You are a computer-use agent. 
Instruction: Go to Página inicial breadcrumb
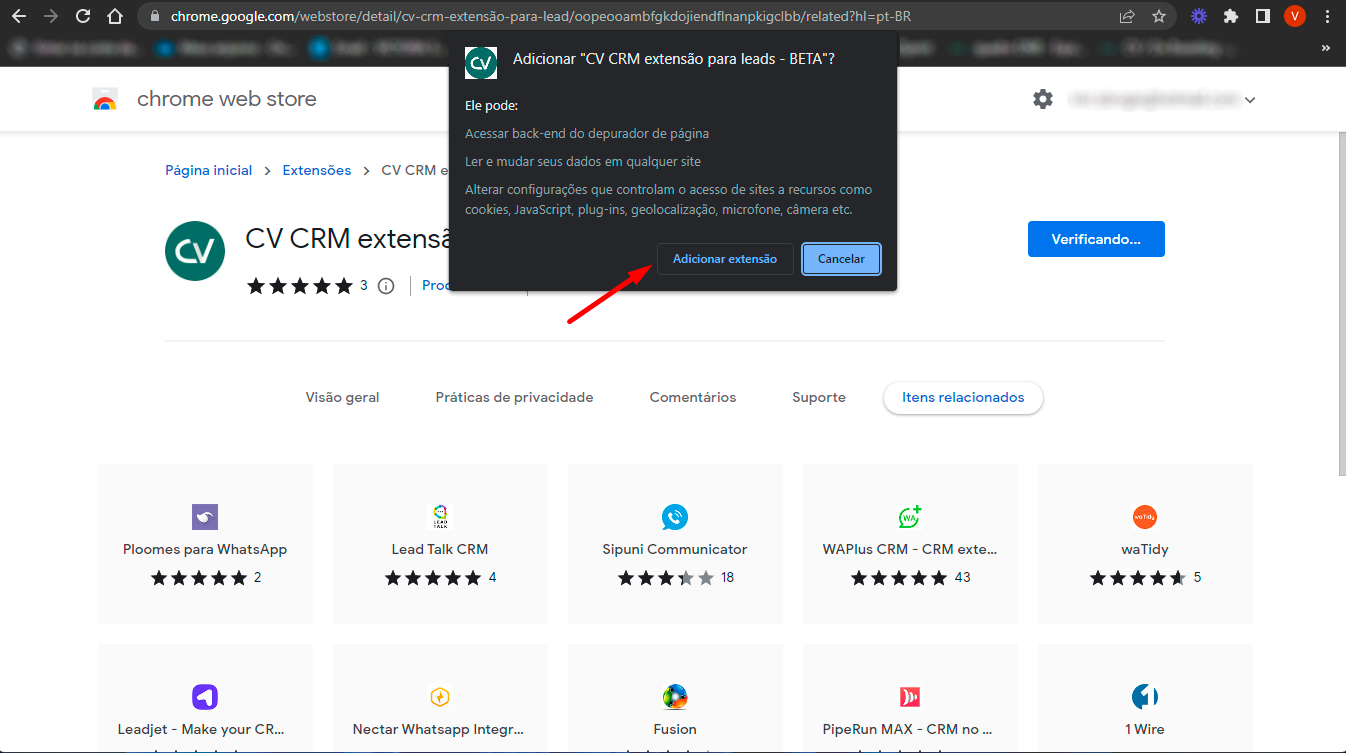pos(209,170)
